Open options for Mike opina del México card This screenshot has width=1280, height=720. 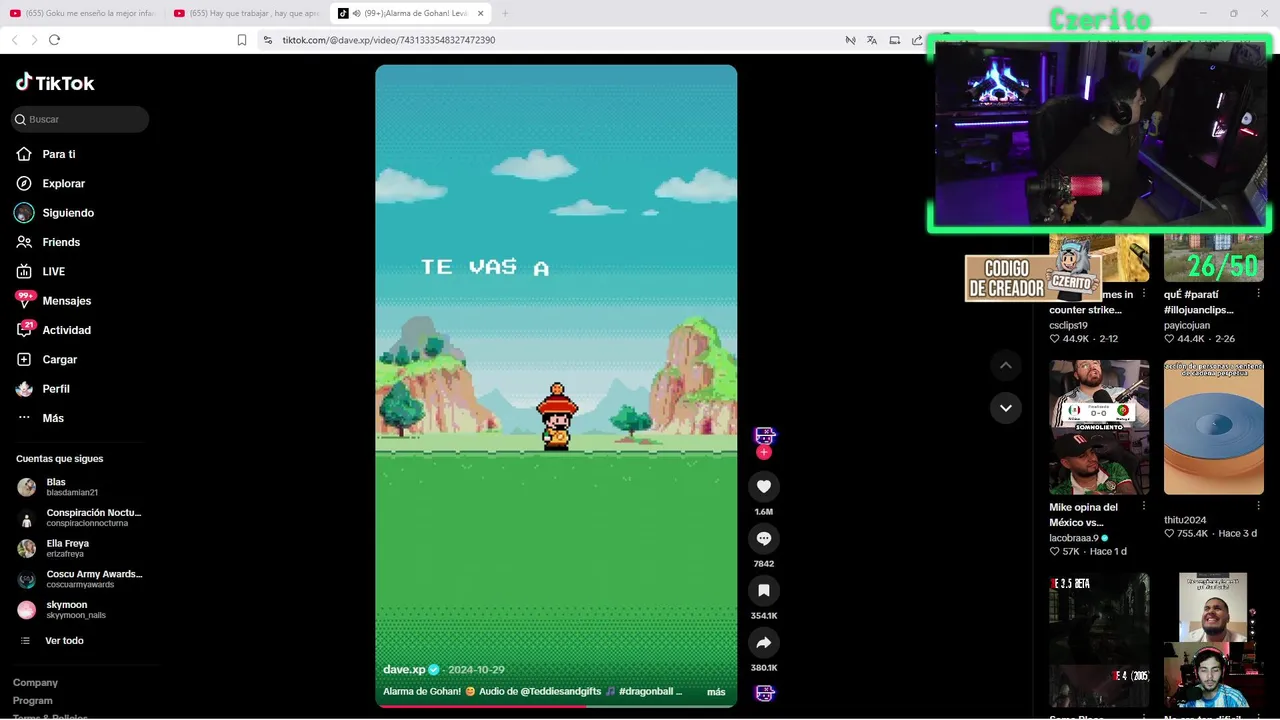pos(1144,507)
